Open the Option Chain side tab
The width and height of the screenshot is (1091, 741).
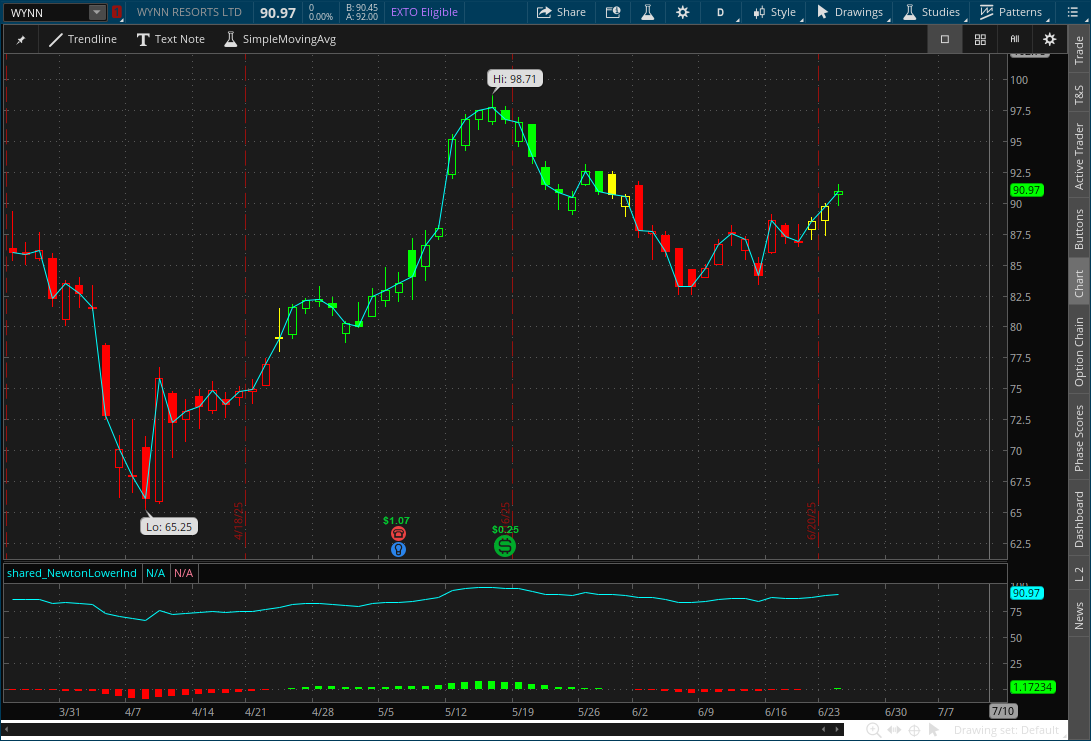pos(1079,351)
